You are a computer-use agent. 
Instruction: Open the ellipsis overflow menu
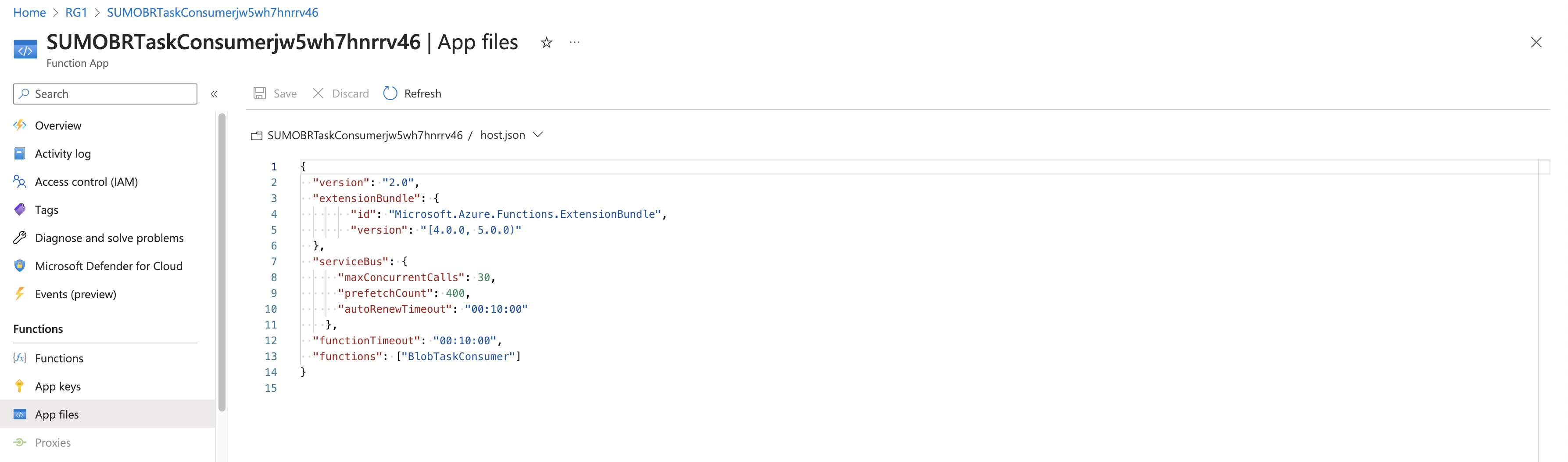pyautogui.click(x=574, y=41)
